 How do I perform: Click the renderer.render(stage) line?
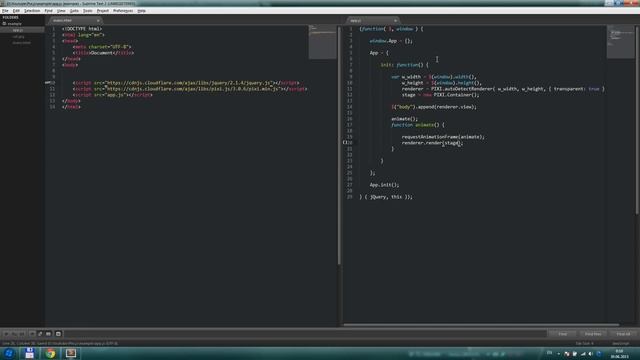pyautogui.click(x=433, y=143)
